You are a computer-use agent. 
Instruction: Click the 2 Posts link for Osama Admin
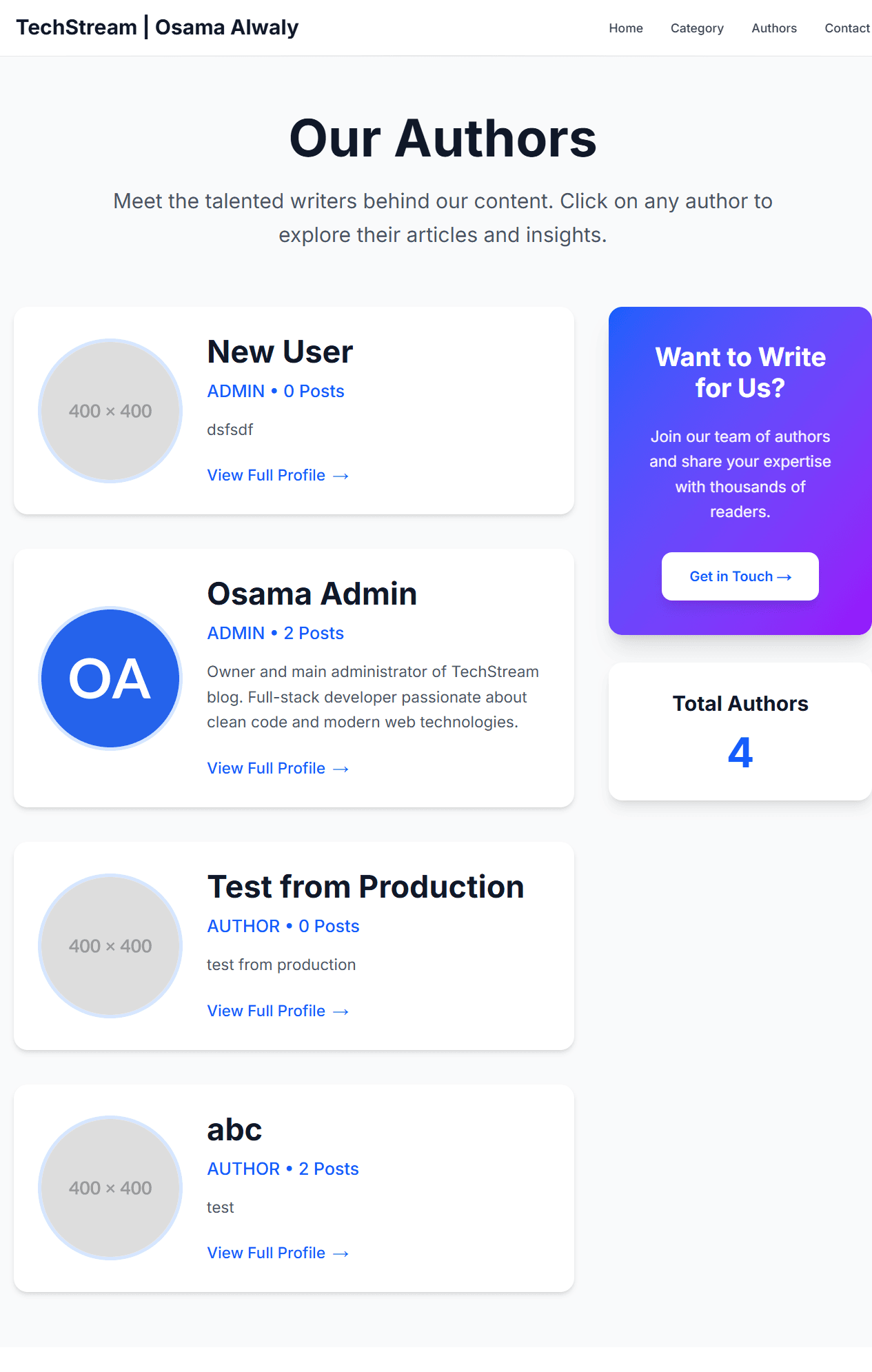click(x=313, y=633)
